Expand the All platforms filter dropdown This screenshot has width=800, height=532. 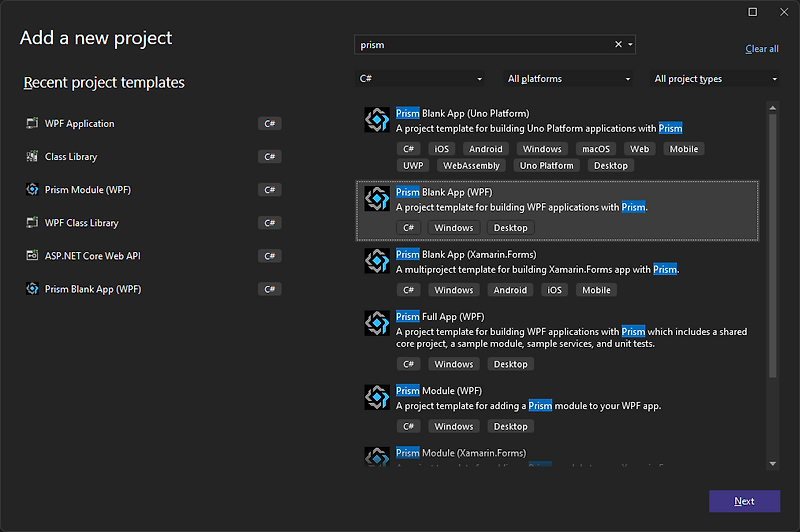pyautogui.click(x=568, y=79)
